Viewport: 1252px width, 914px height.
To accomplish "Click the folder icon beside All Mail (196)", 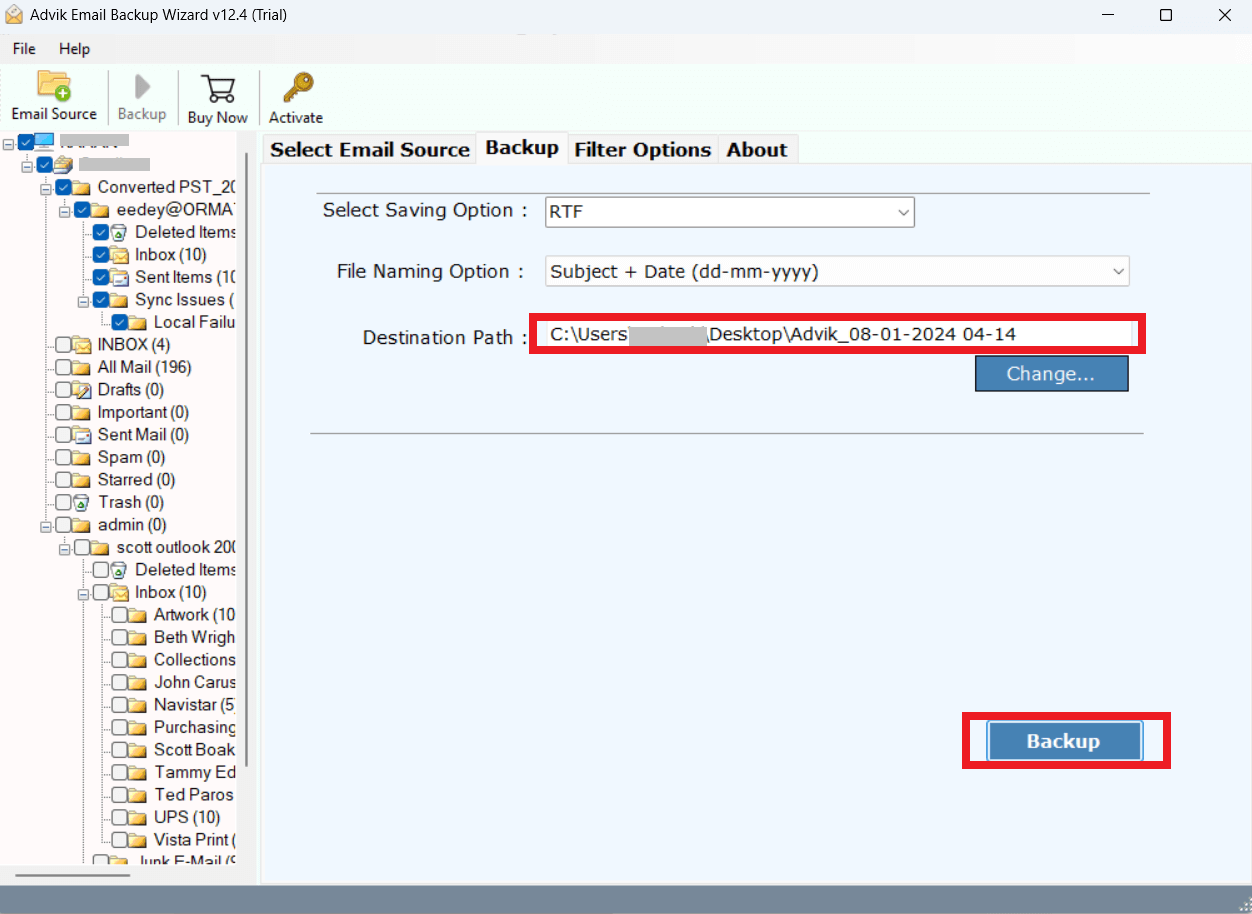I will pyautogui.click(x=82, y=367).
